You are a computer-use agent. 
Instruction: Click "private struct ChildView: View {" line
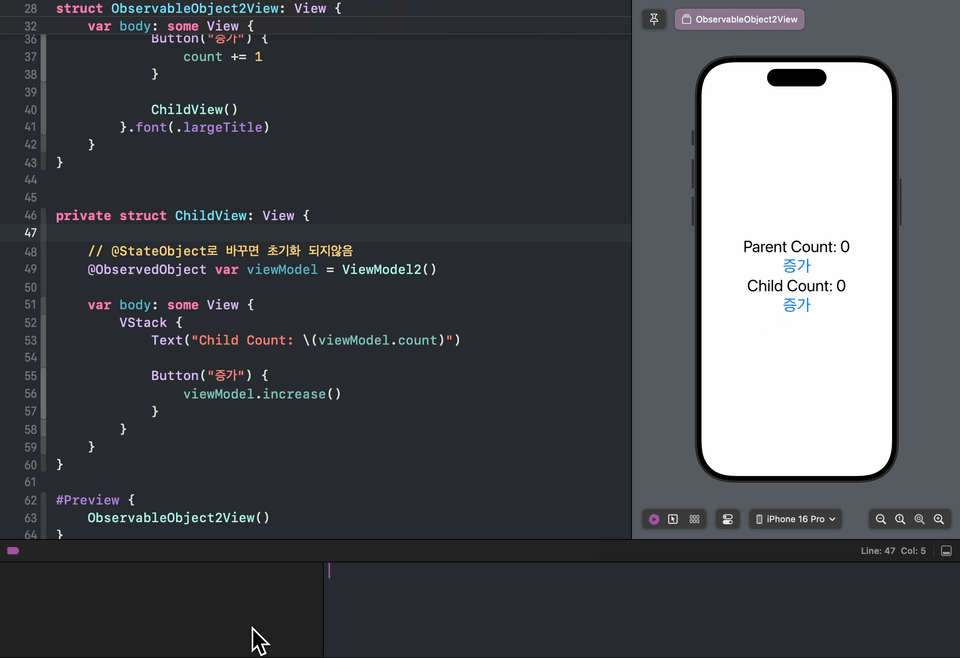[182, 215]
